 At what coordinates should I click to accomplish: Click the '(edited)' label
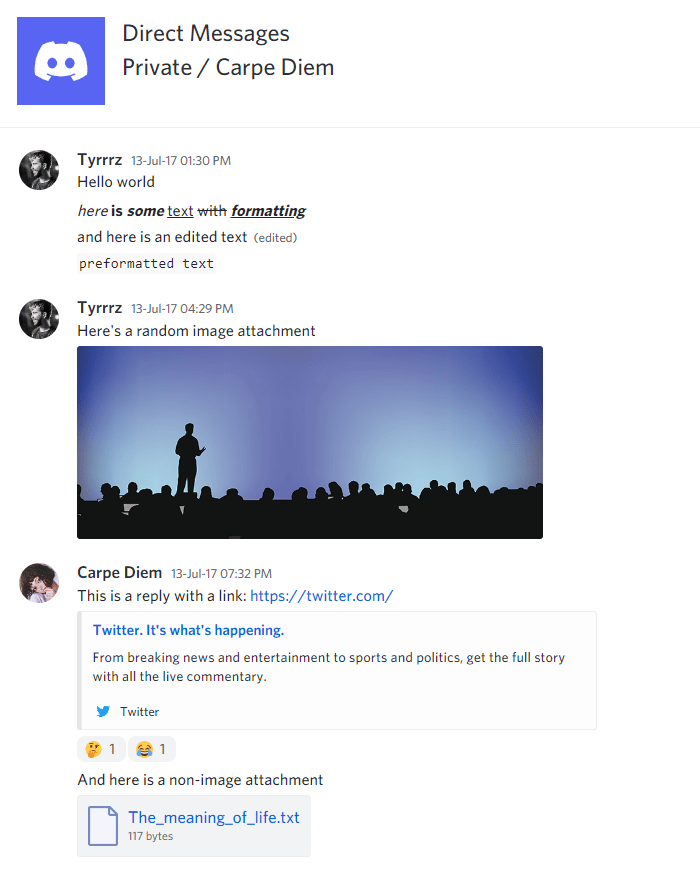(x=276, y=237)
